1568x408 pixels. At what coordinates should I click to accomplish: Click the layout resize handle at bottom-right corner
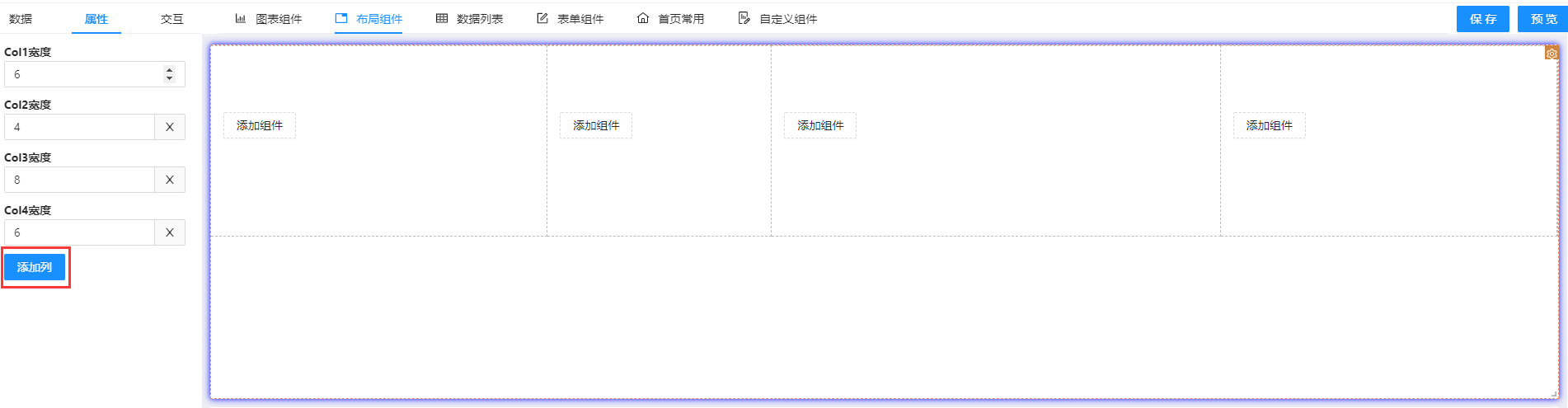tap(1553, 394)
